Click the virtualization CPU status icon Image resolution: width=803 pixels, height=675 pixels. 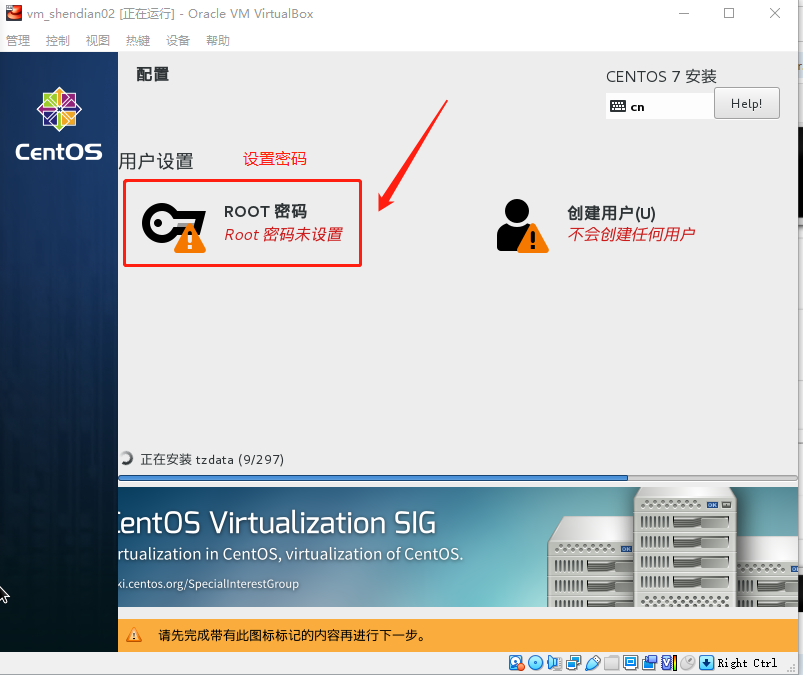669,663
